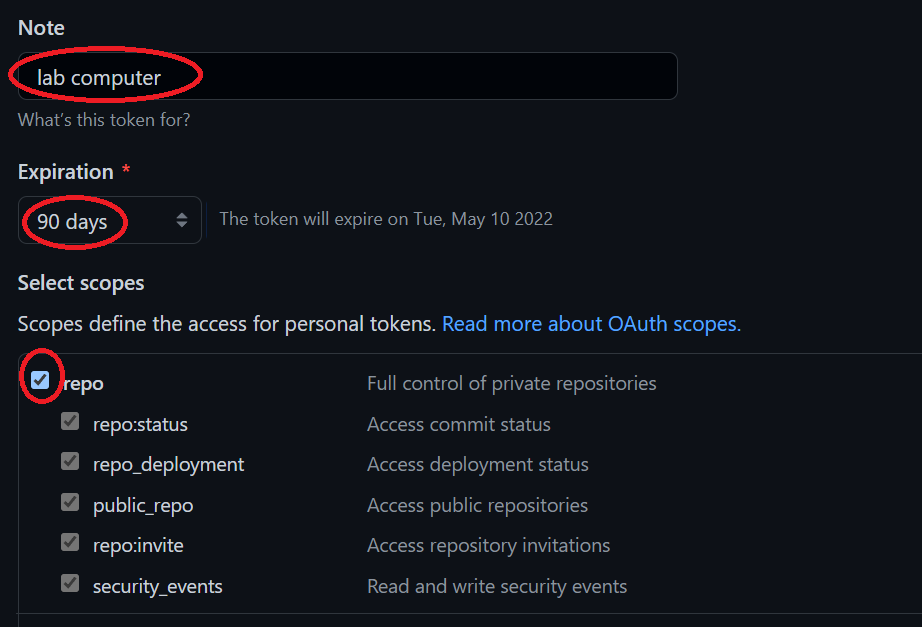Screen dimensions: 922x627
Task: Toggle the repo:status checkbox
Action: point(70,421)
